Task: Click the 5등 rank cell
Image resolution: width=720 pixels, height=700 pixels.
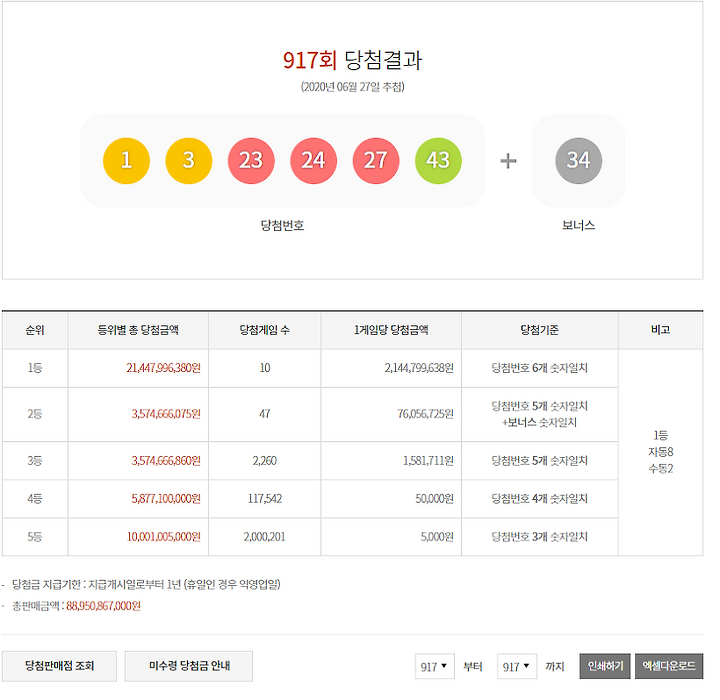Action: [35, 537]
